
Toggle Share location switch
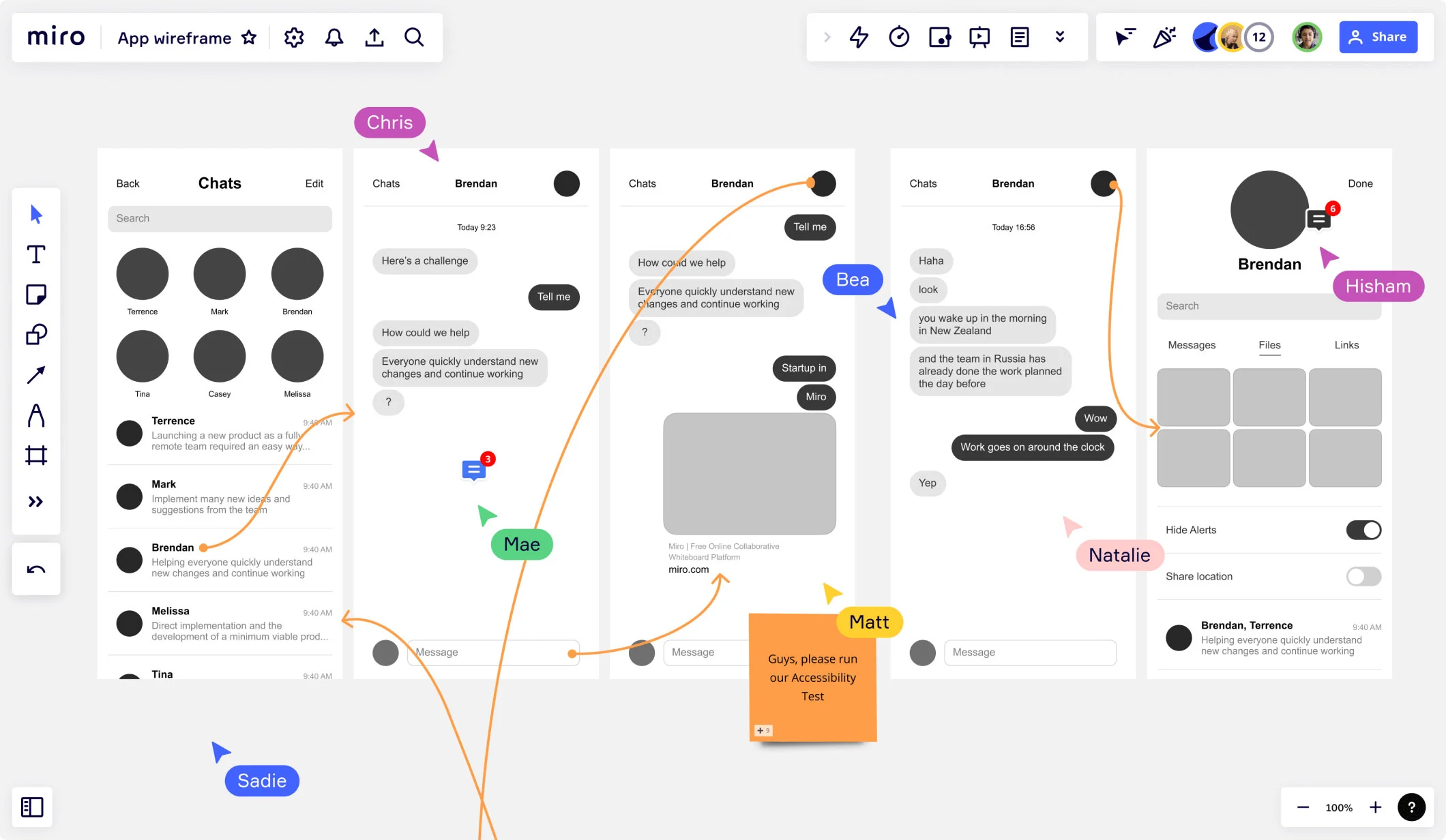[x=1362, y=576]
